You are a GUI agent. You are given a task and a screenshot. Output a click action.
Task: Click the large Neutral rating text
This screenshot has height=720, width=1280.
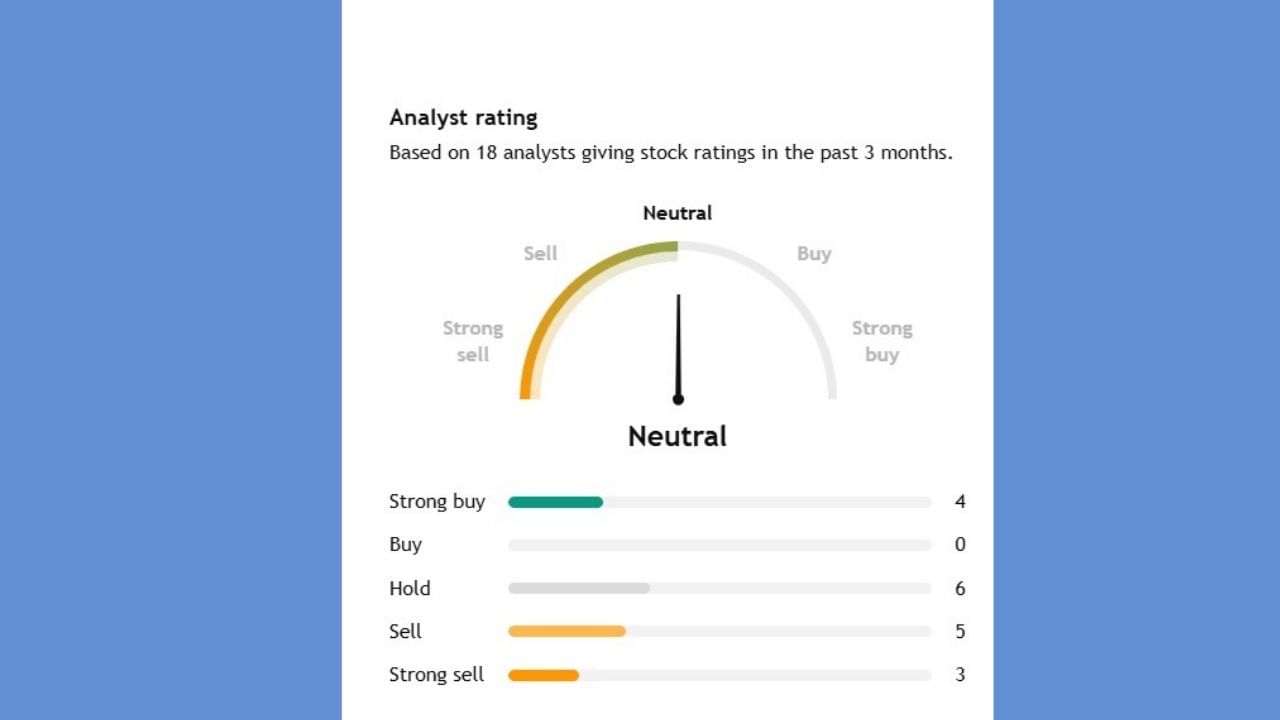677,436
